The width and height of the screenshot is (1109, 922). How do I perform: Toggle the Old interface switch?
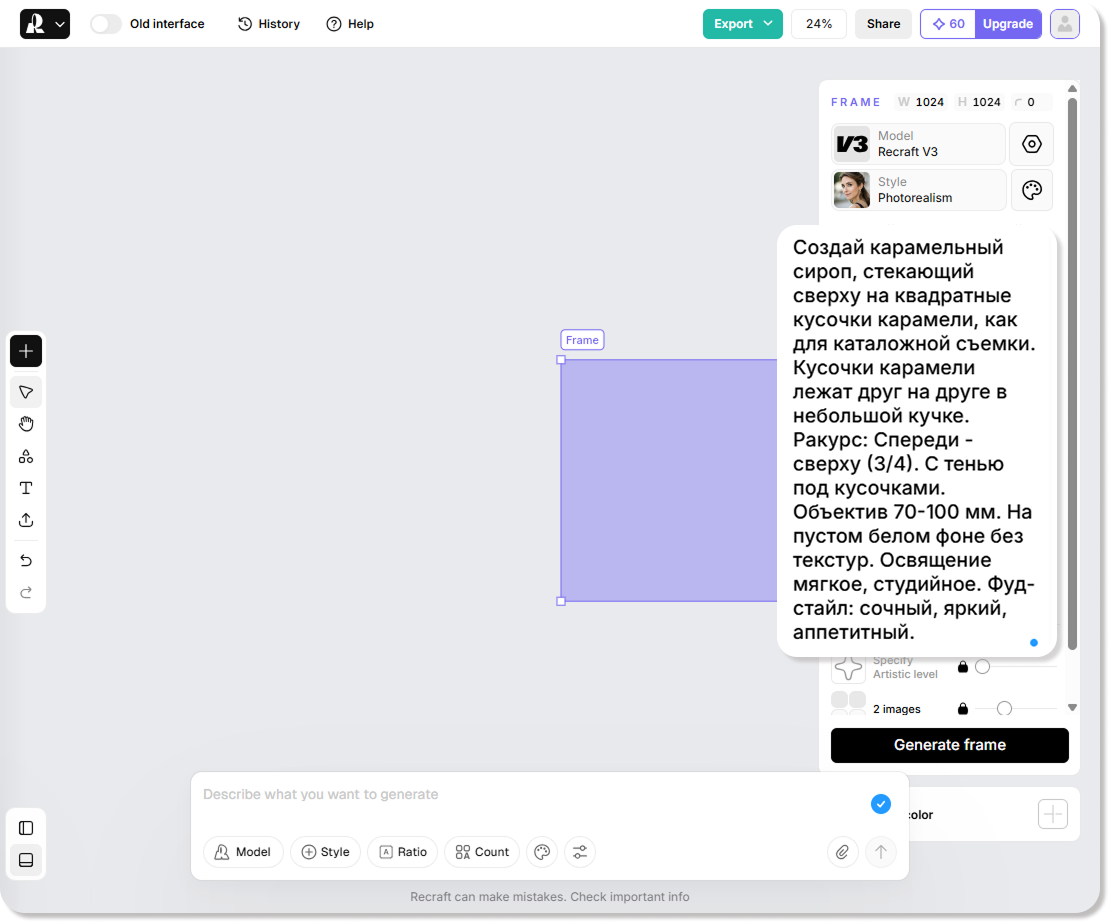[x=105, y=24]
